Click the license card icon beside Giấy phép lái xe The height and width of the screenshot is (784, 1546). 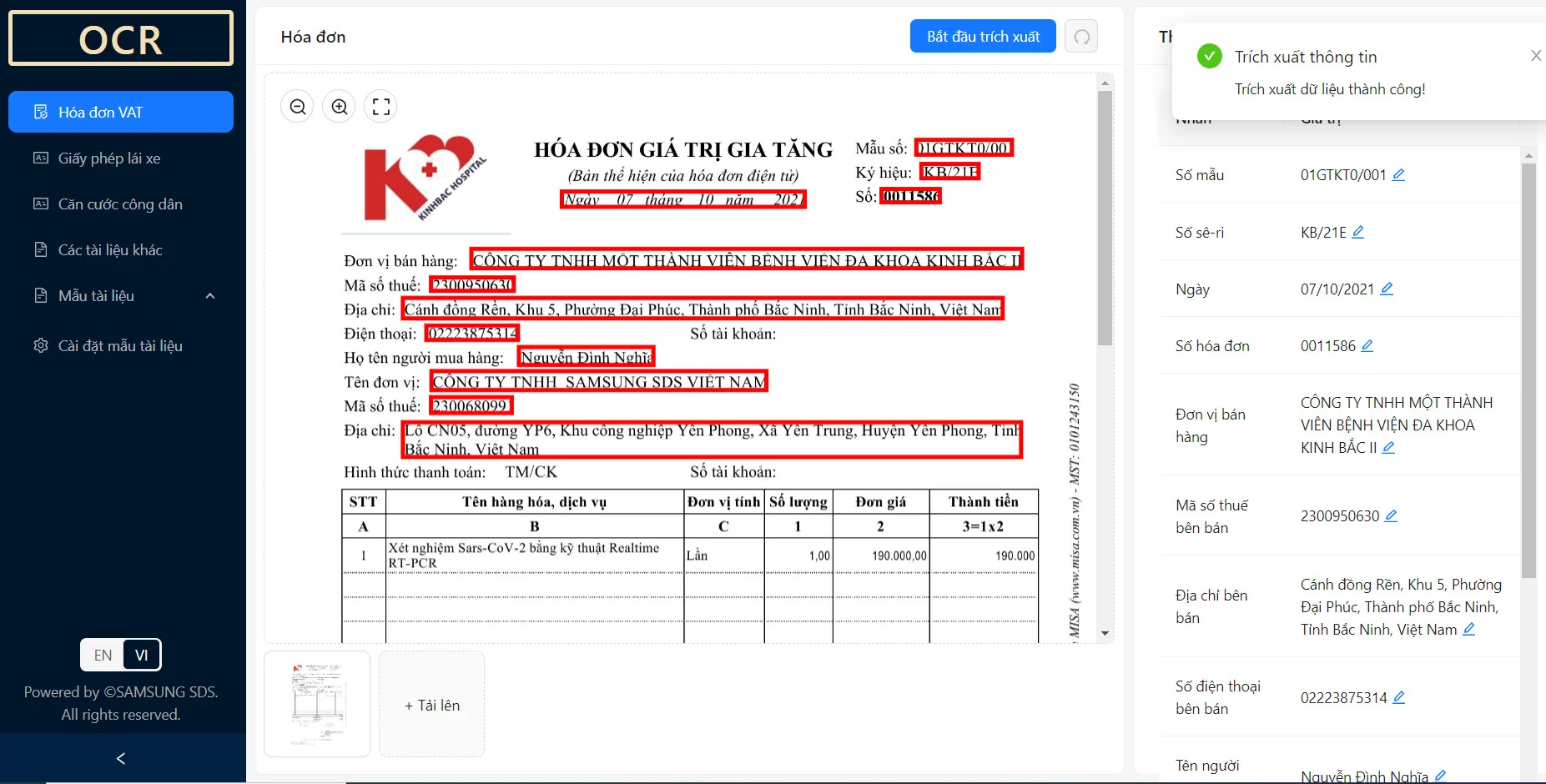pos(40,158)
